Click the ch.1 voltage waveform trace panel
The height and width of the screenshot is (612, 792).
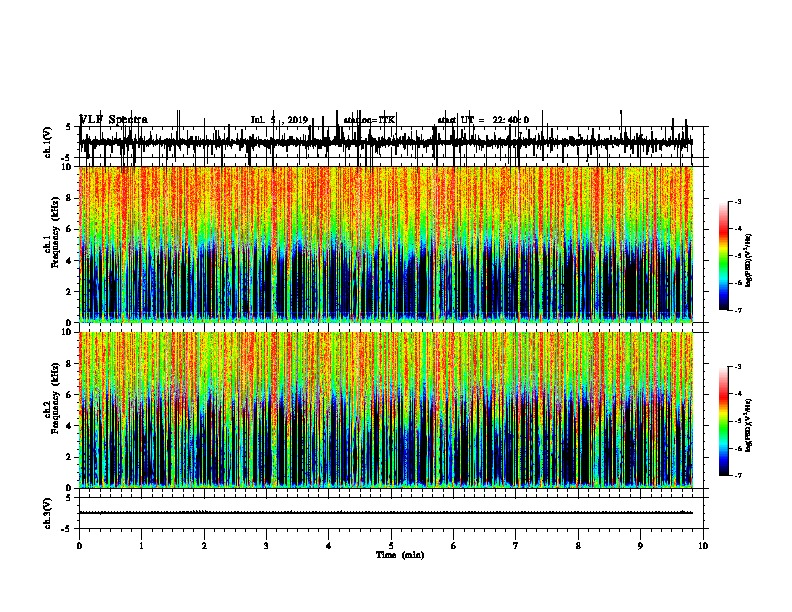coord(391,142)
